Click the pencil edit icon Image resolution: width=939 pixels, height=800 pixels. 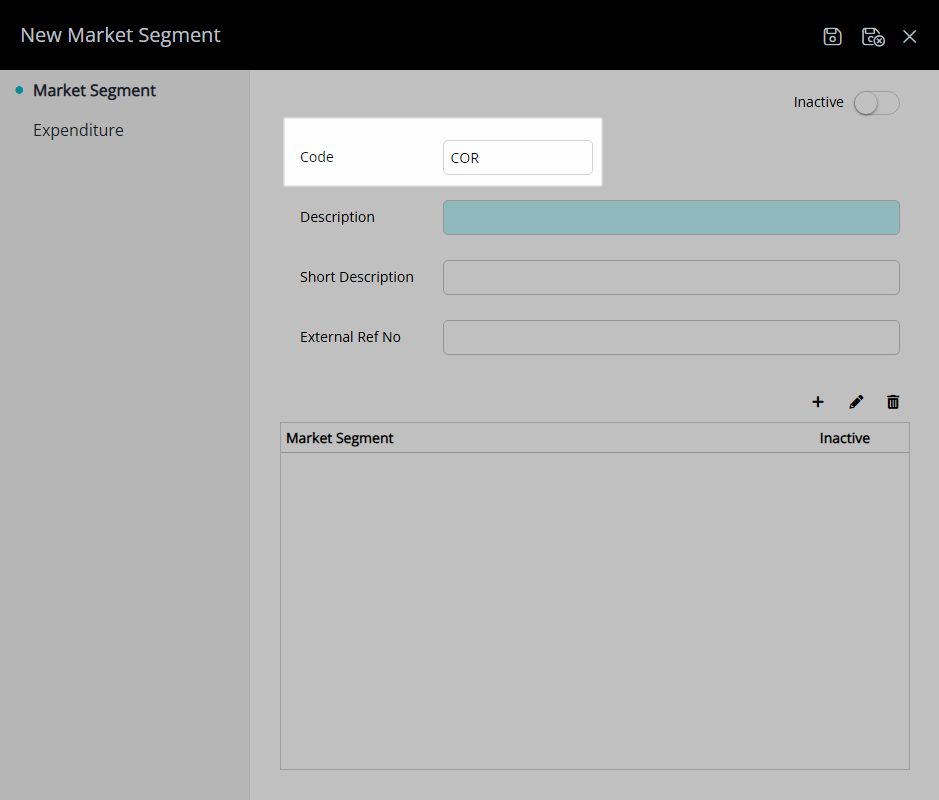pyautogui.click(x=856, y=402)
